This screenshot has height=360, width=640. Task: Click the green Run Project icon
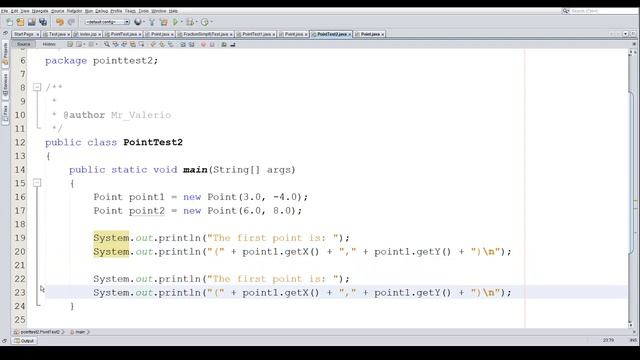[176, 22]
